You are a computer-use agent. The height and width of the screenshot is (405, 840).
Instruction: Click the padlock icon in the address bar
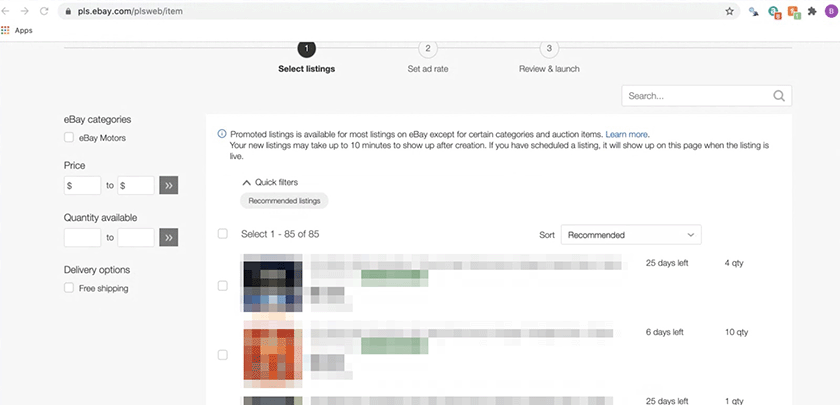point(68,11)
